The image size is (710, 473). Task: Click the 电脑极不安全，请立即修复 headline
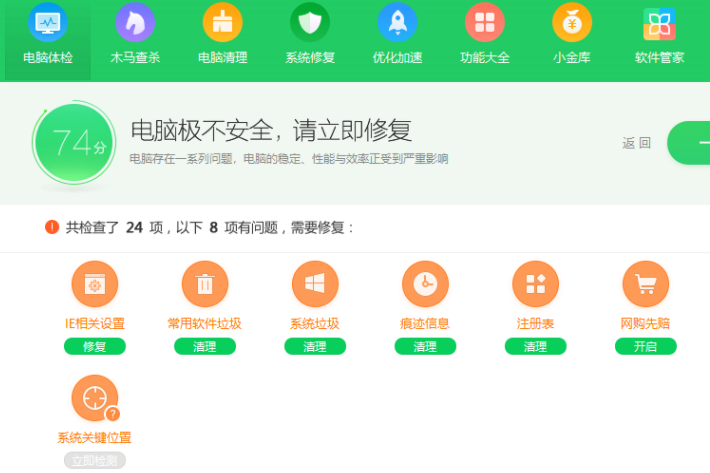point(271,130)
